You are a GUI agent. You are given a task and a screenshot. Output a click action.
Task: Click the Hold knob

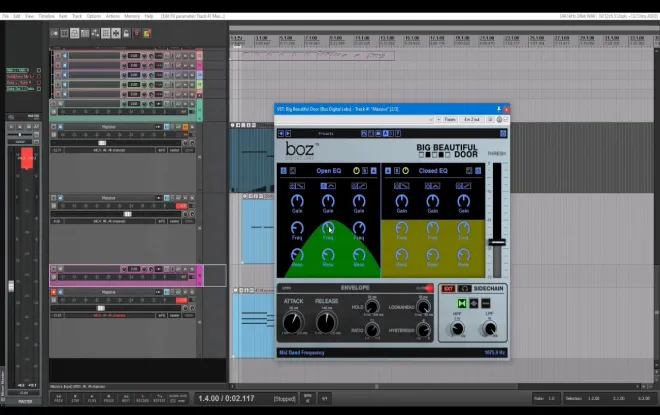click(372, 307)
